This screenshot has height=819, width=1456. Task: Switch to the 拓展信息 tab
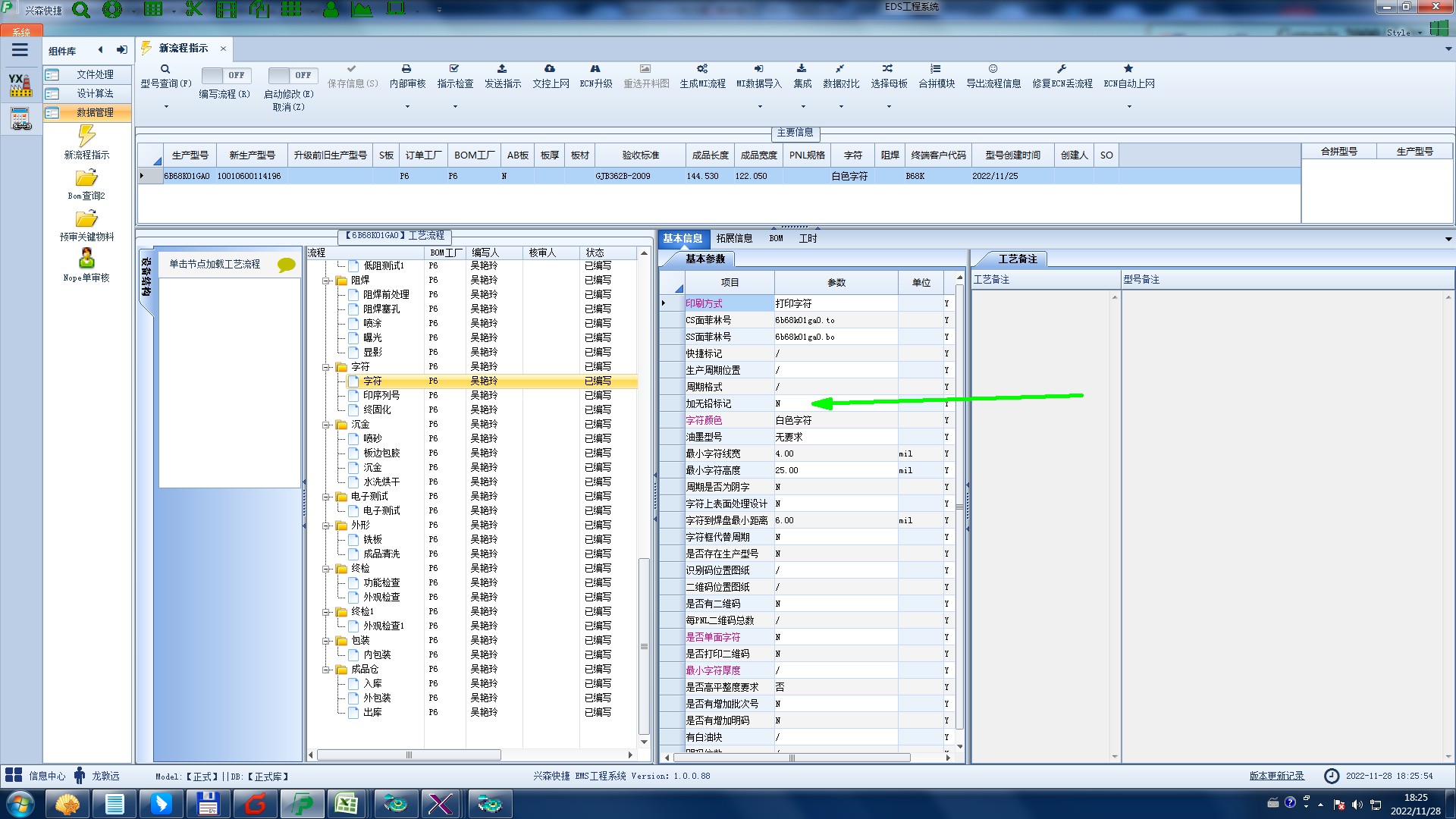click(733, 238)
